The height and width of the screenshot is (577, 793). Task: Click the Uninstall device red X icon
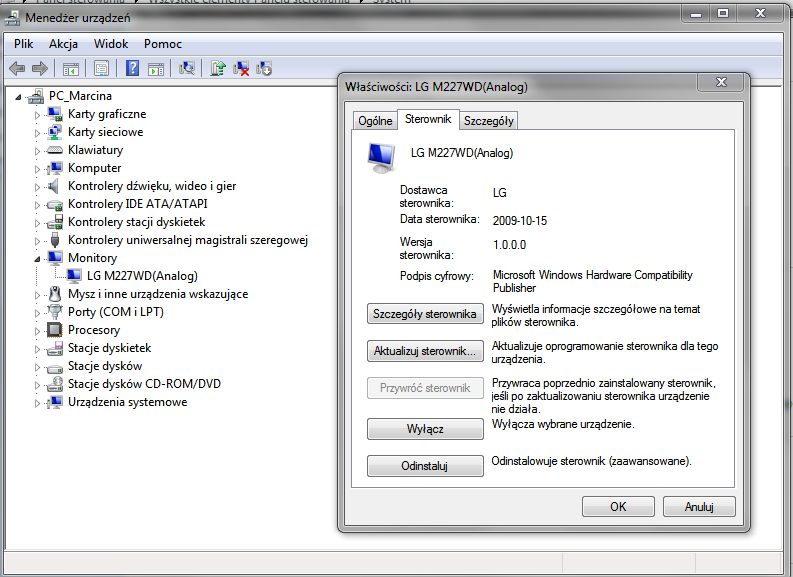pyautogui.click(x=241, y=68)
